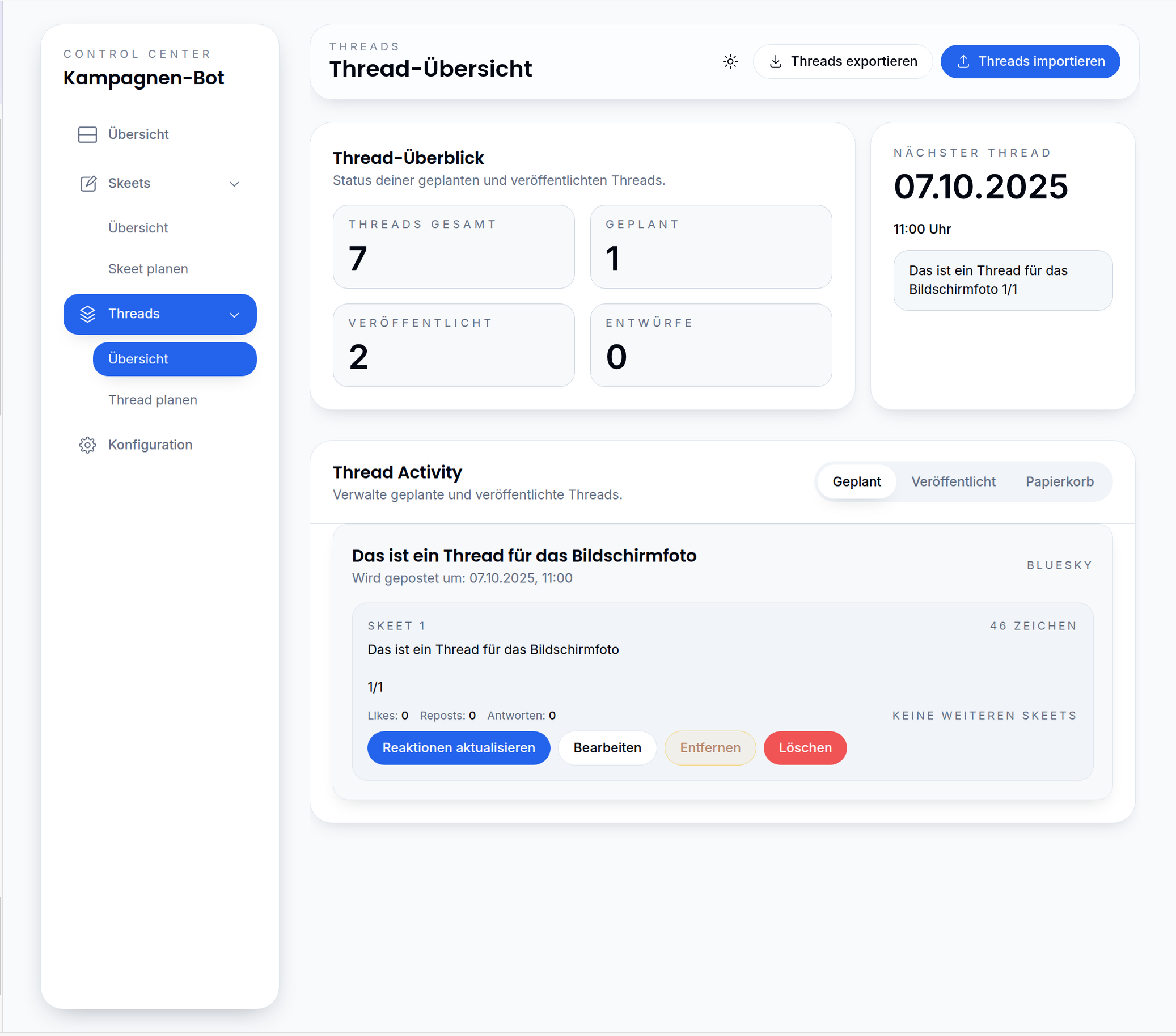Open Skeet planen in the sidebar
This screenshot has width=1176, height=1036.
click(x=148, y=269)
